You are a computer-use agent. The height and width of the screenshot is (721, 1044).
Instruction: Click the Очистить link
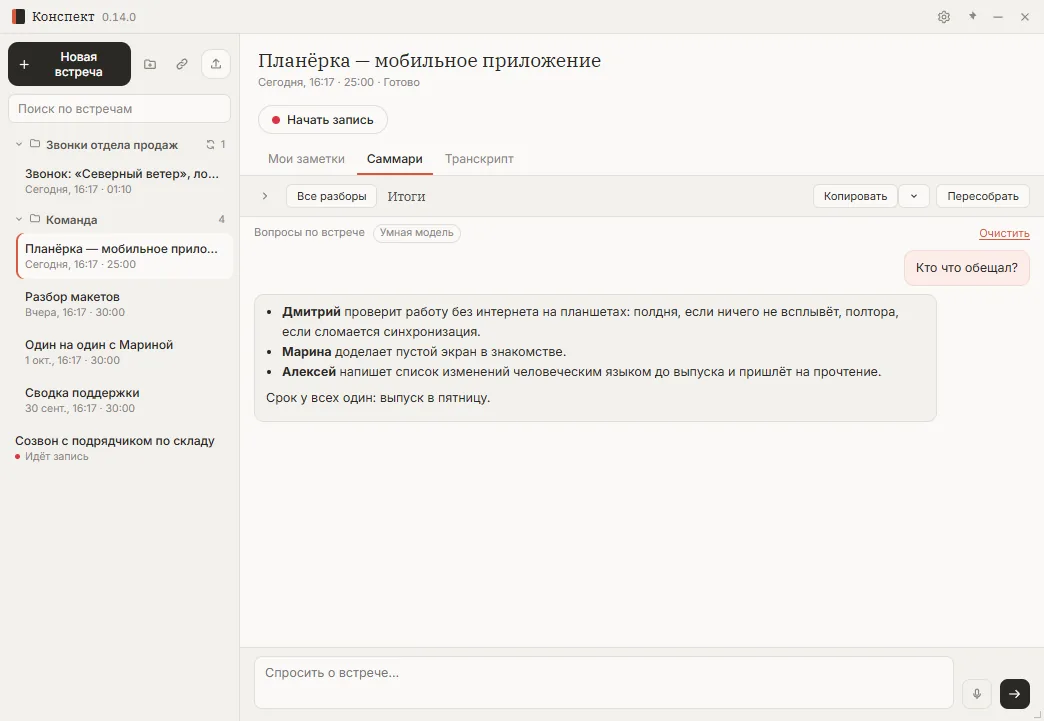[x=1004, y=234]
